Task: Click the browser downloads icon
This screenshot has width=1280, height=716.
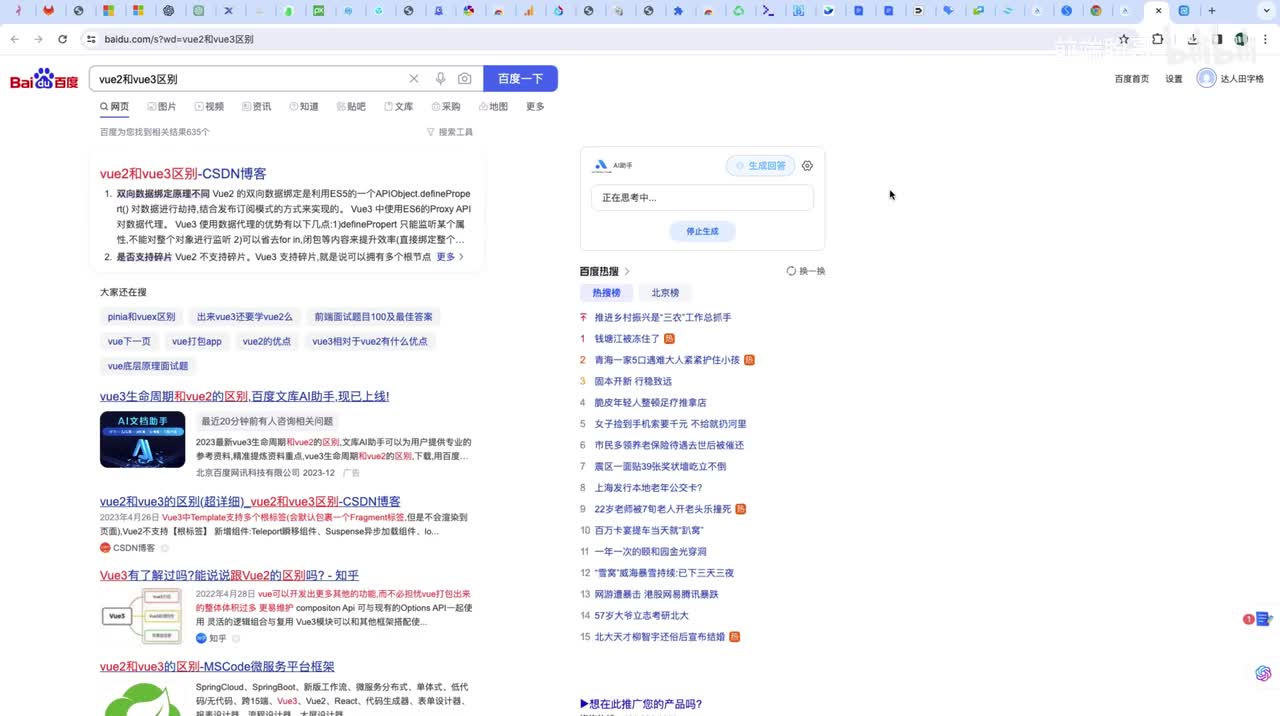Action: pos(1193,39)
